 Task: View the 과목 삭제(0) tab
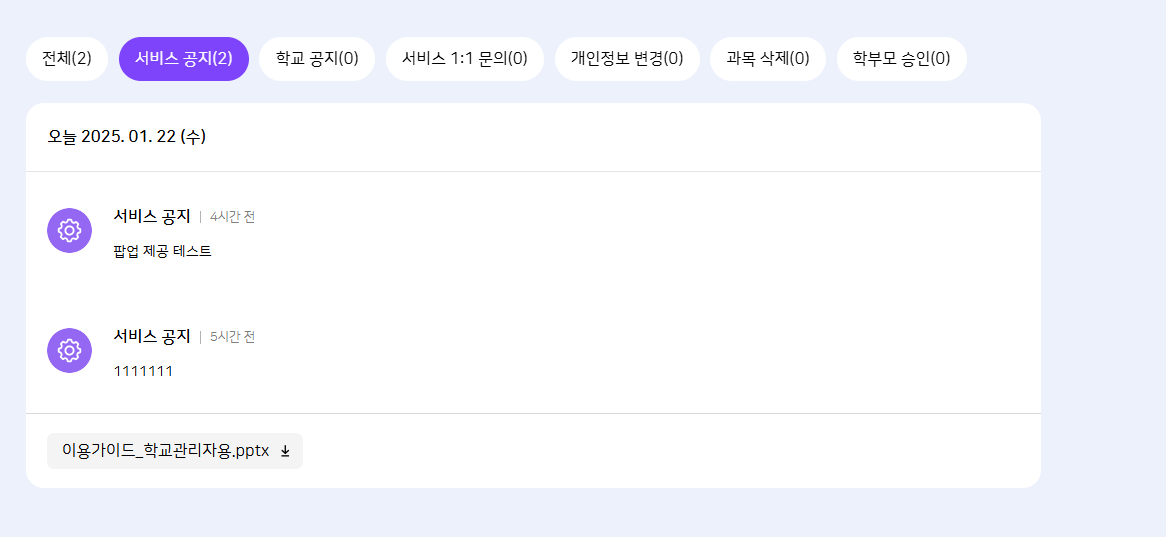[x=768, y=58]
